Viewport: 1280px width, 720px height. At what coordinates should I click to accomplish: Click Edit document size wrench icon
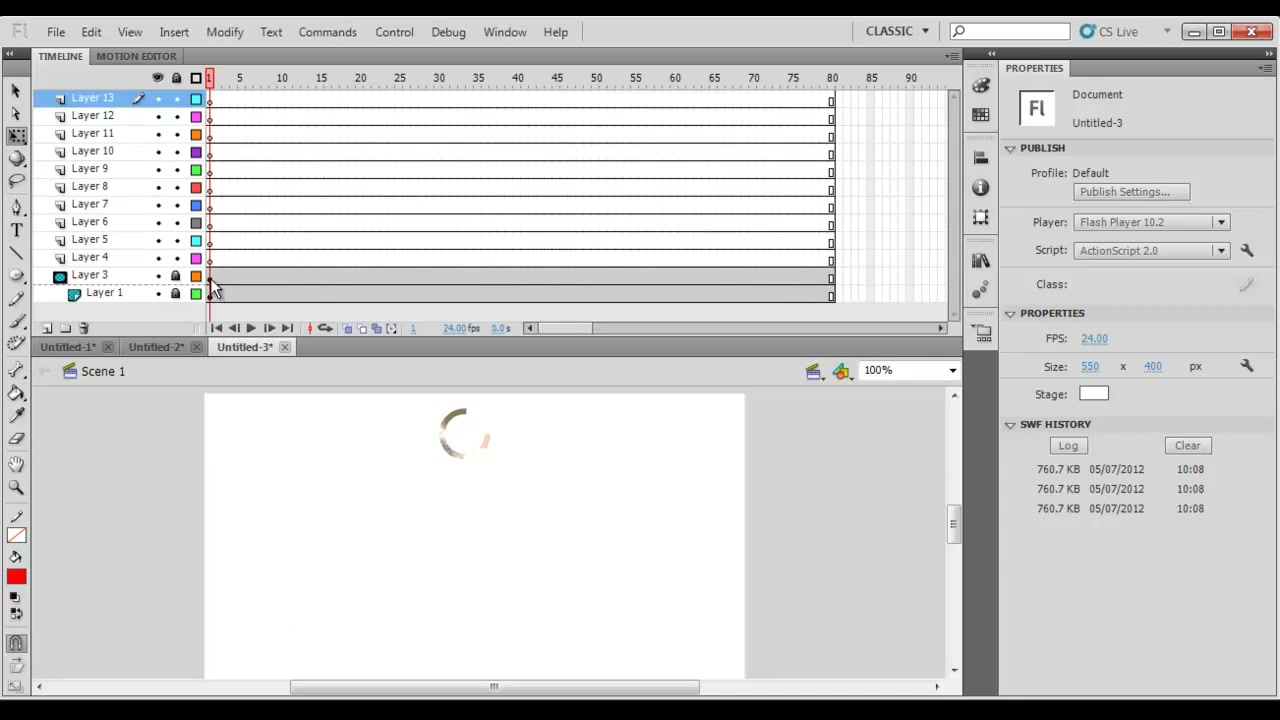coord(1247,366)
